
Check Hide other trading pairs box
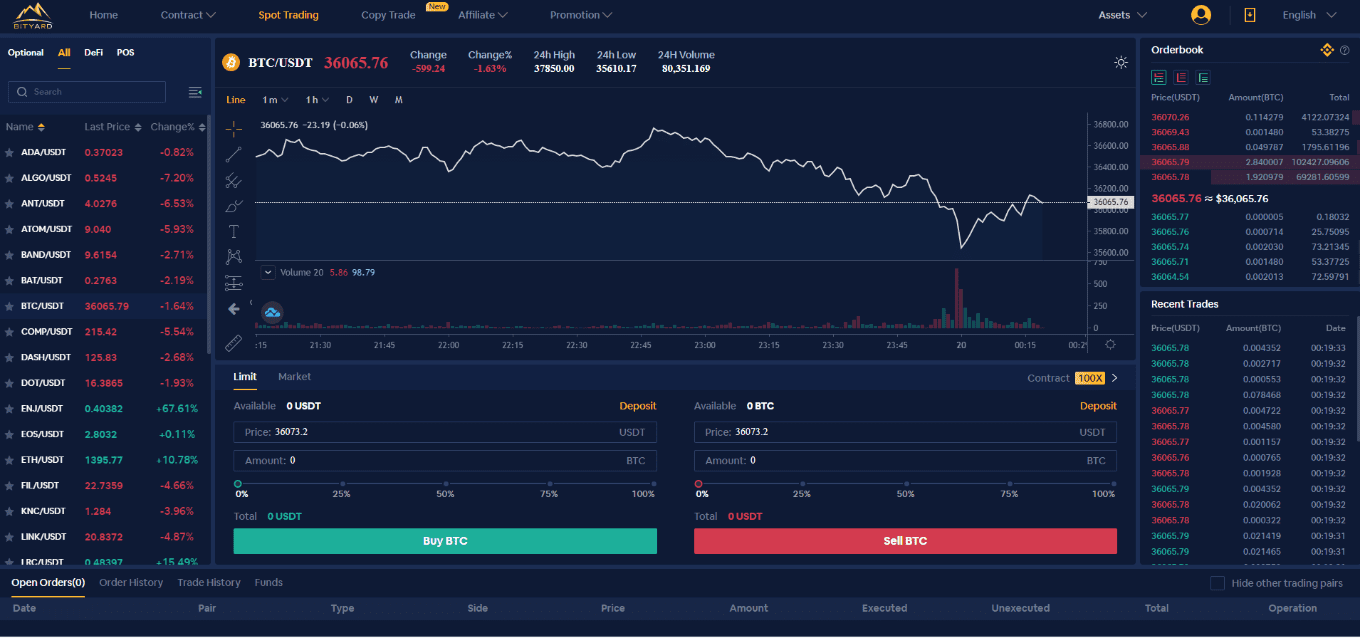pos(1217,583)
